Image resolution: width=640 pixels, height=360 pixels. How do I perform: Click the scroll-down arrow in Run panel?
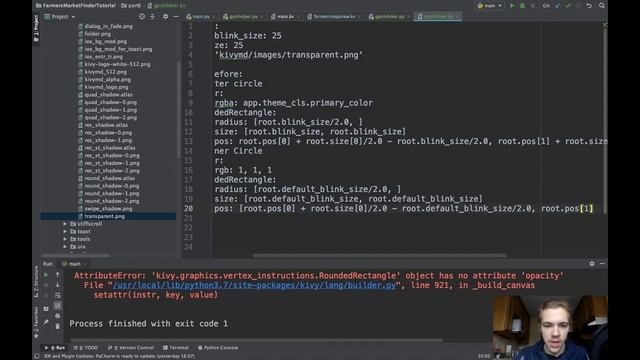click(58, 285)
